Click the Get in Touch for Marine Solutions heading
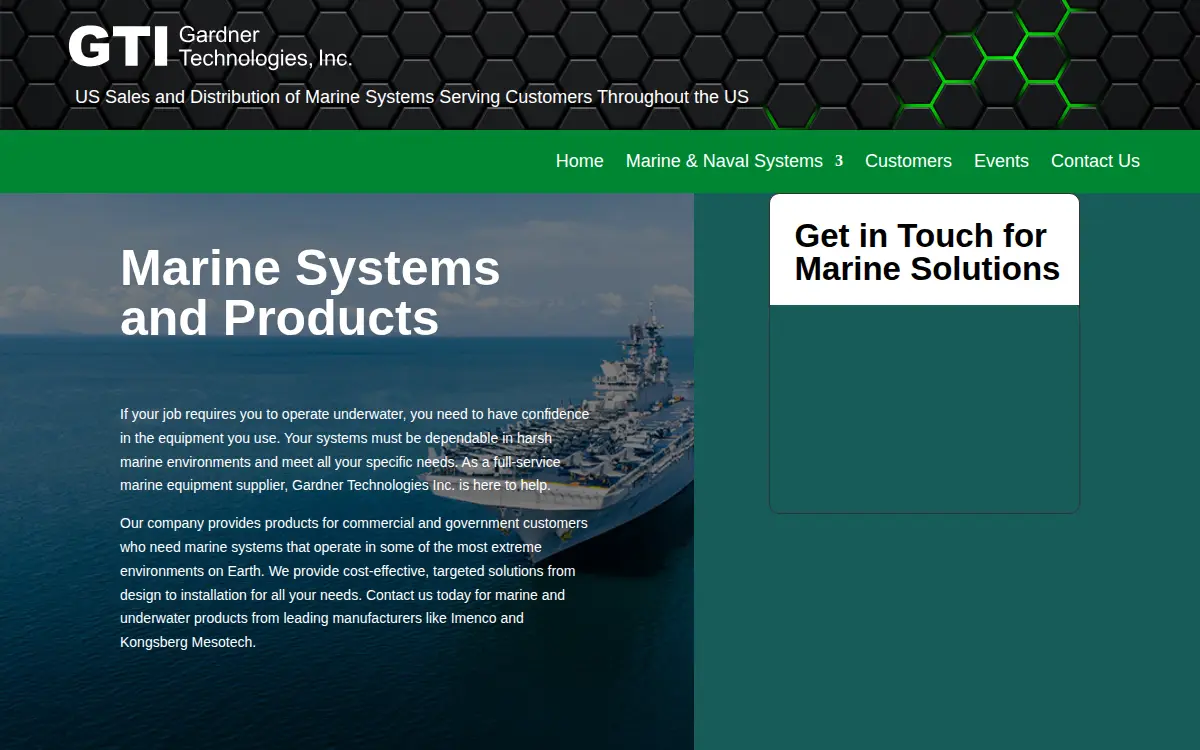The width and height of the screenshot is (1200, 750). coord(927,252)
